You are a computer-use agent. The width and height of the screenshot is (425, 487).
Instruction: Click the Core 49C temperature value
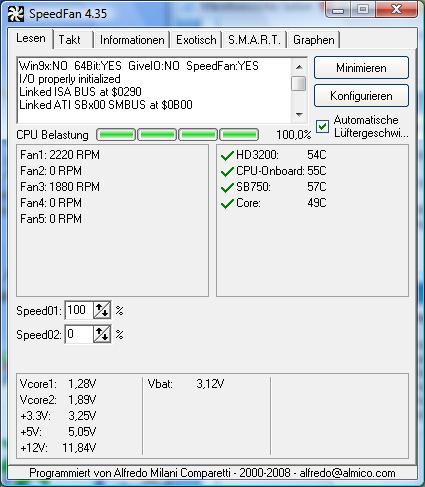(x=317, y=203)
